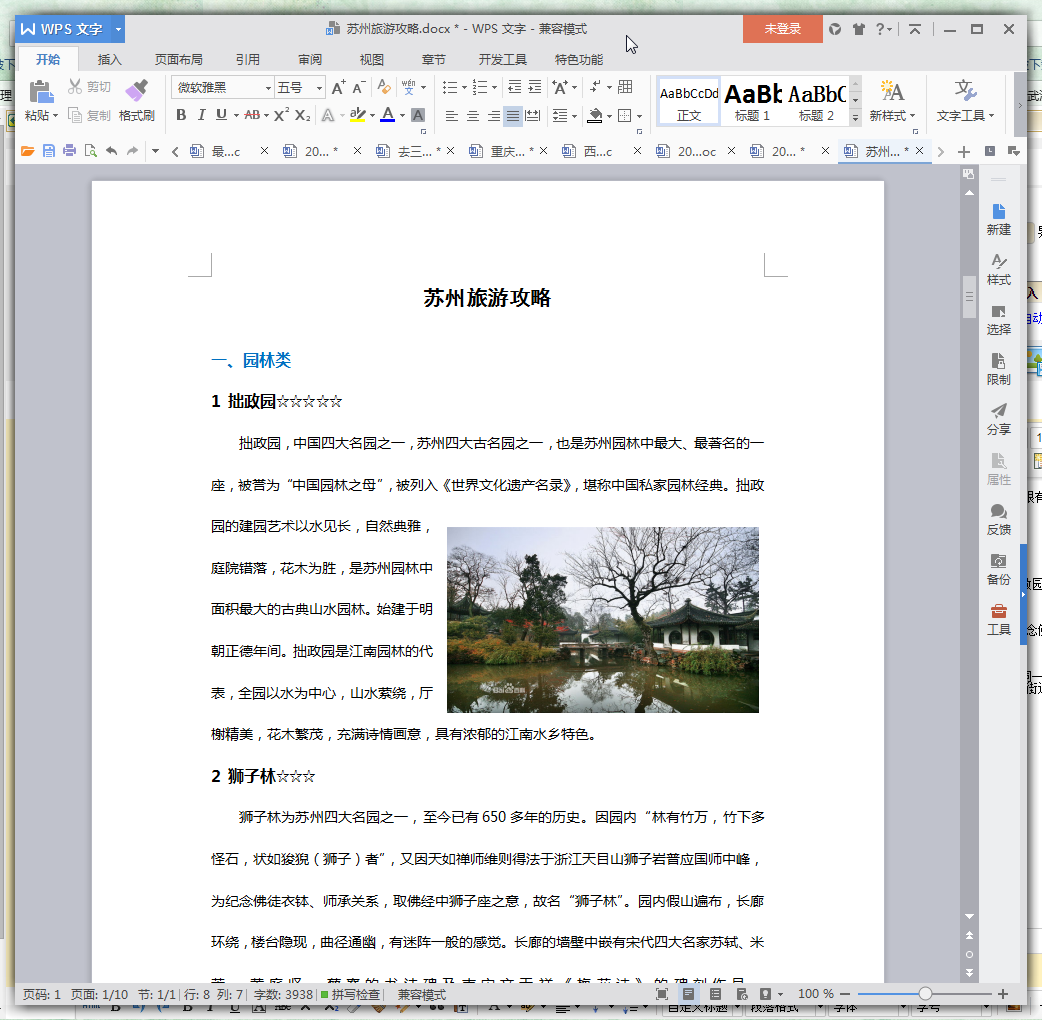Click the Format Painter (格式刷) icon

[x=137, y=92]
